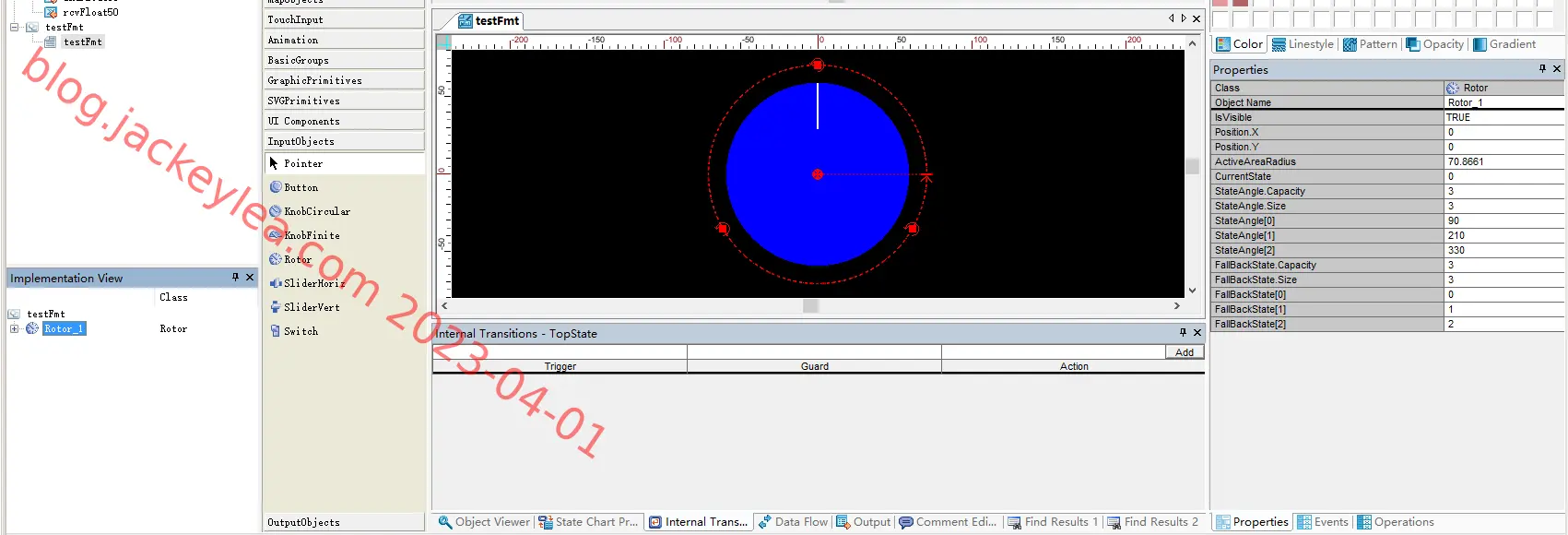
Task: Close the Internal Transitions panel
Action: [x=1197, y=332]
